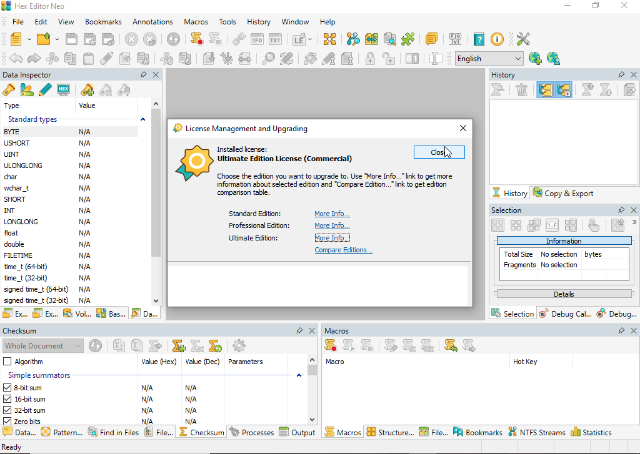This screenshot has width=640, height=454.
Task: Click the HEX display icon in Data Inspector
Action: point(63,90)
